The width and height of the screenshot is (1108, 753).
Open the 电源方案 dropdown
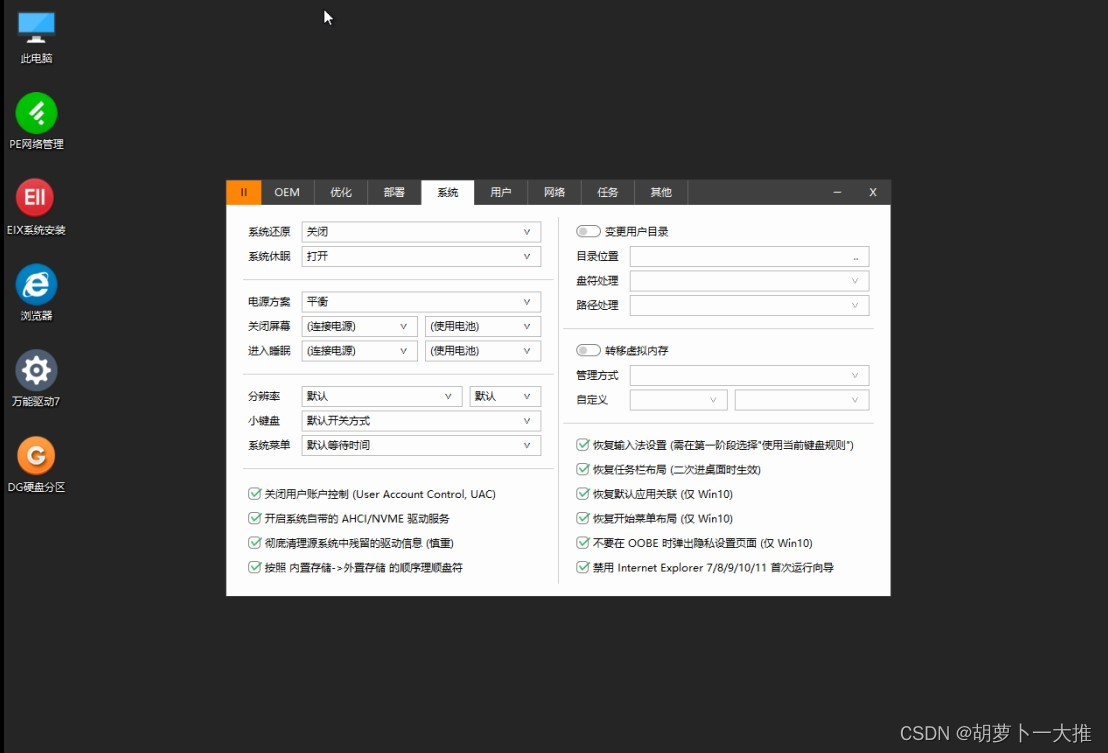tap(420, 301)
